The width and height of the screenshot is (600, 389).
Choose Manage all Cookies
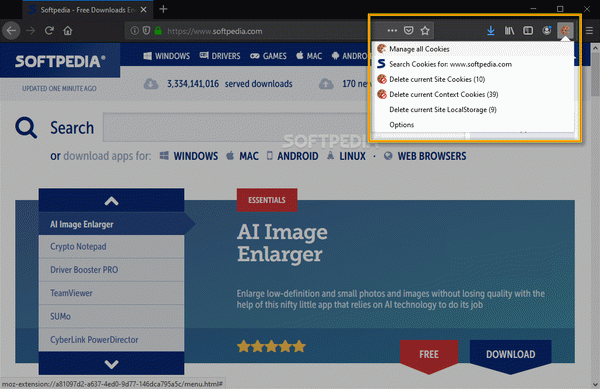point(474,49)
